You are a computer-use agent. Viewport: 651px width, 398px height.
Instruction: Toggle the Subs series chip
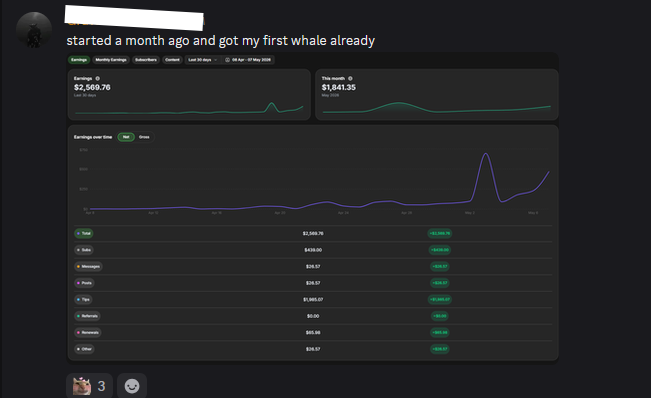coord(84,250)
